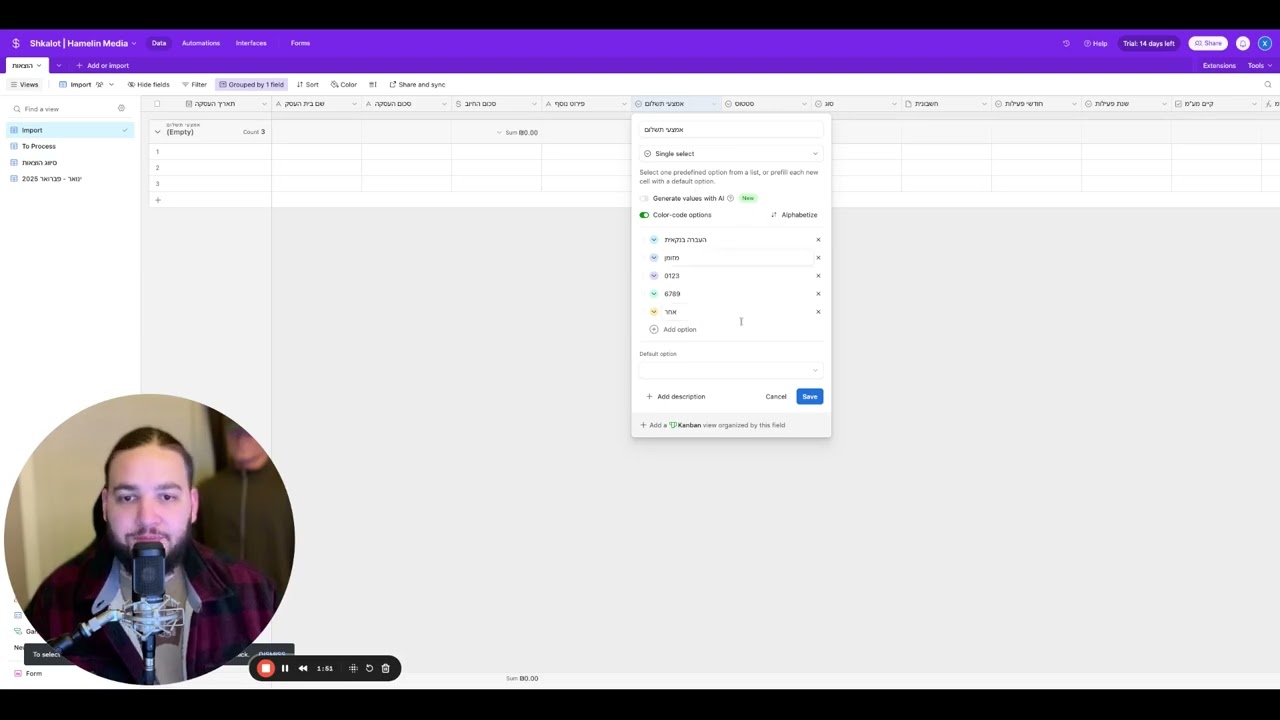This screenshot has height=720, width=1280.
Task: Remove the 0123 option with its X
Action: coord(818,276)
